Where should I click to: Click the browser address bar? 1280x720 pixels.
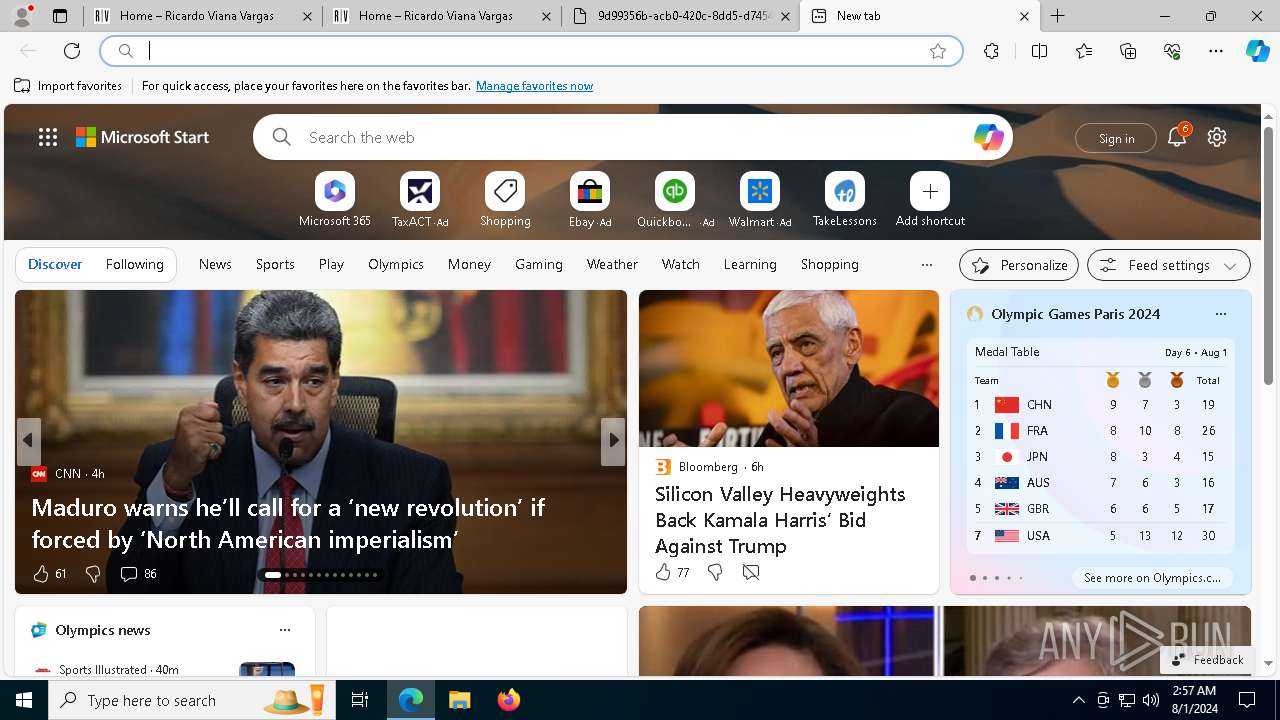[530, 51]
